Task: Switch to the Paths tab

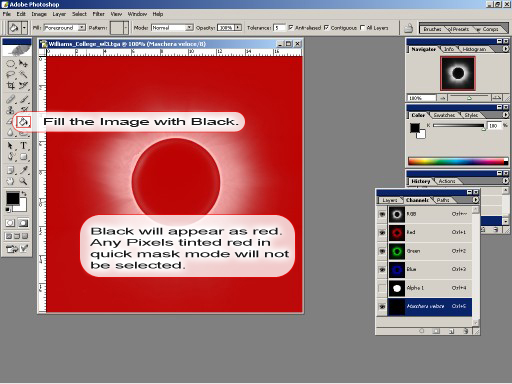Action: click(x=443, y=200)
